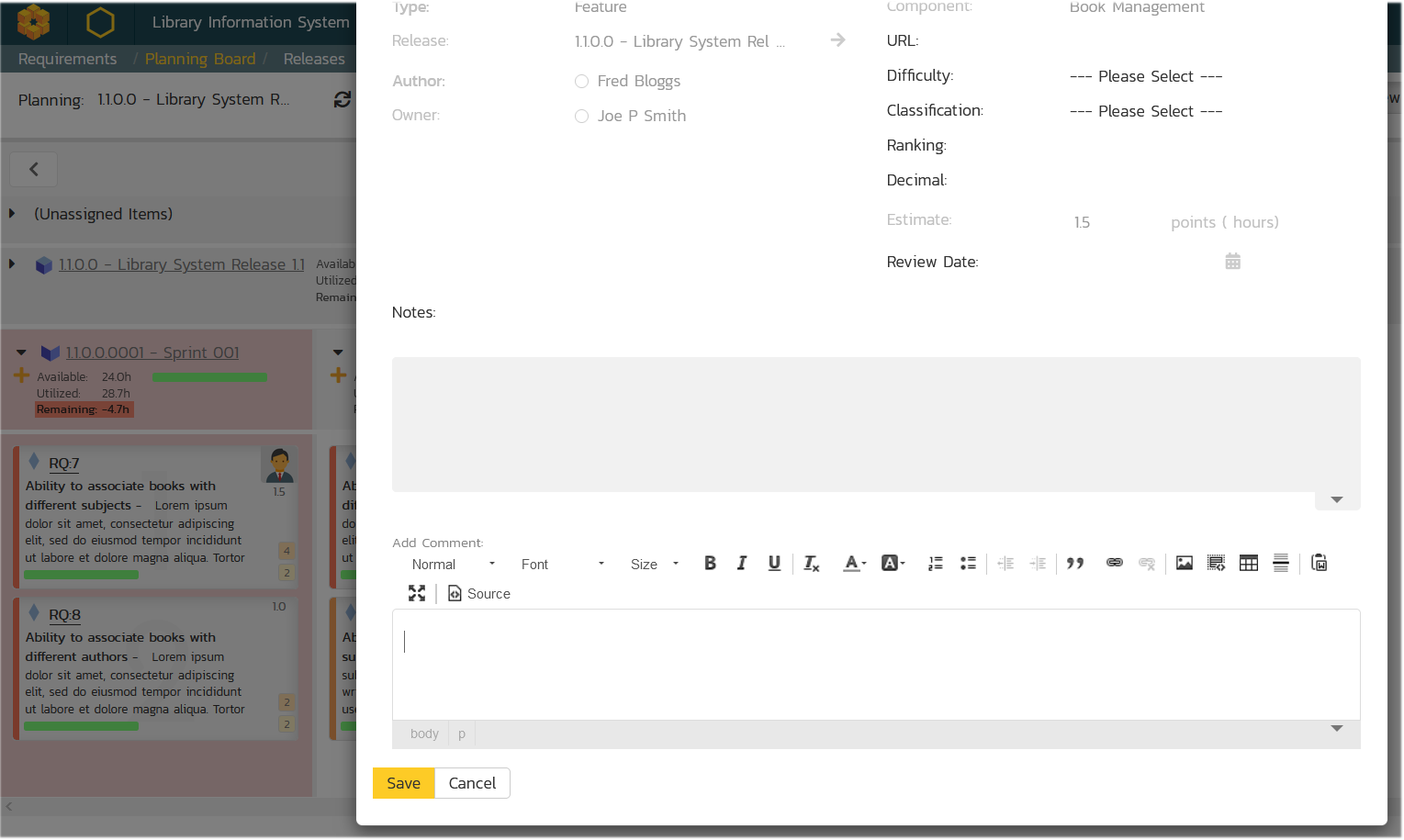Toggle bold formatting in comment editor
The width and height of the screenshot is (1404, 840).
pyautogui.click(x=710, y=564)
